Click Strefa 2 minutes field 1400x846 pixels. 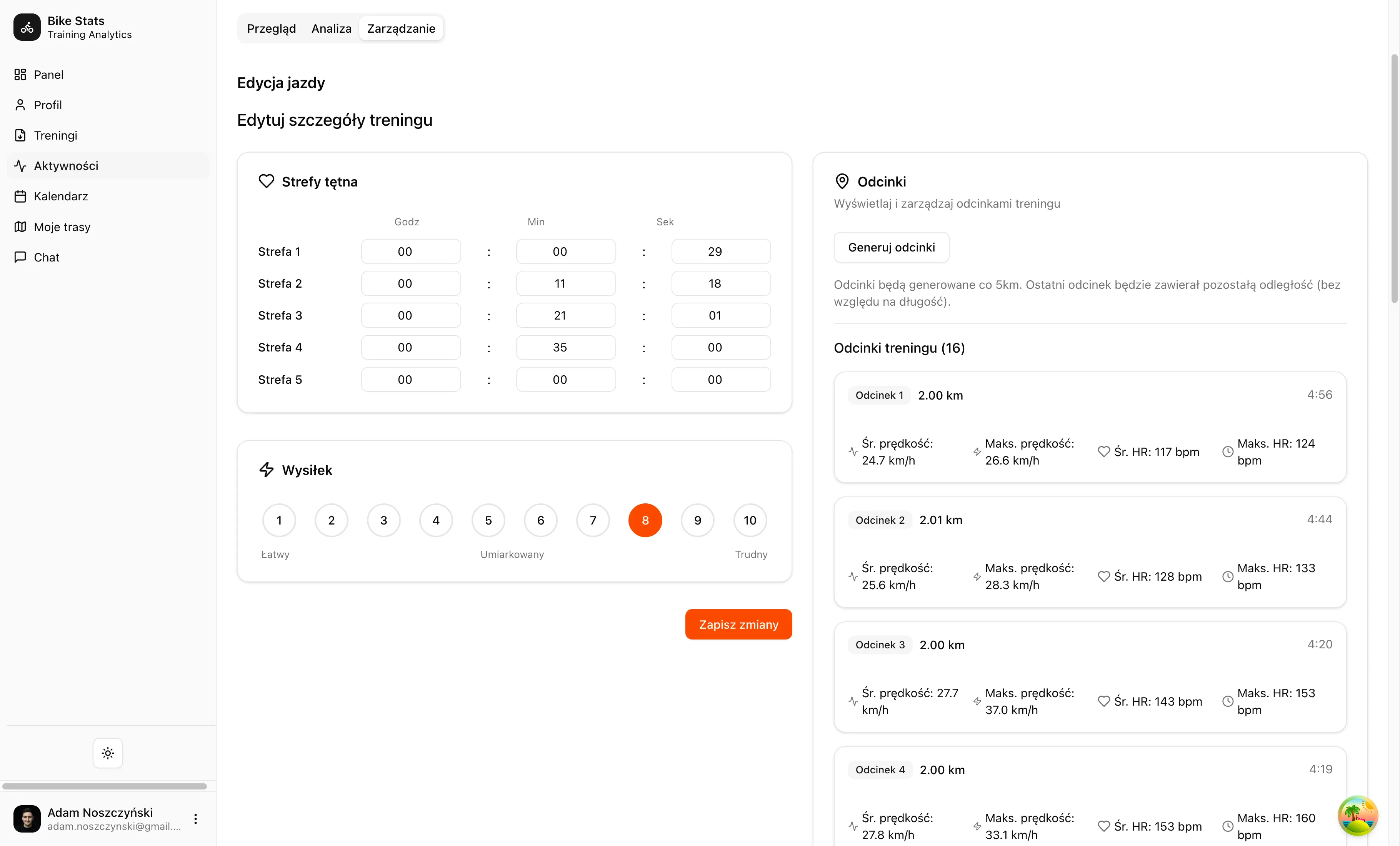click(565, 283)
